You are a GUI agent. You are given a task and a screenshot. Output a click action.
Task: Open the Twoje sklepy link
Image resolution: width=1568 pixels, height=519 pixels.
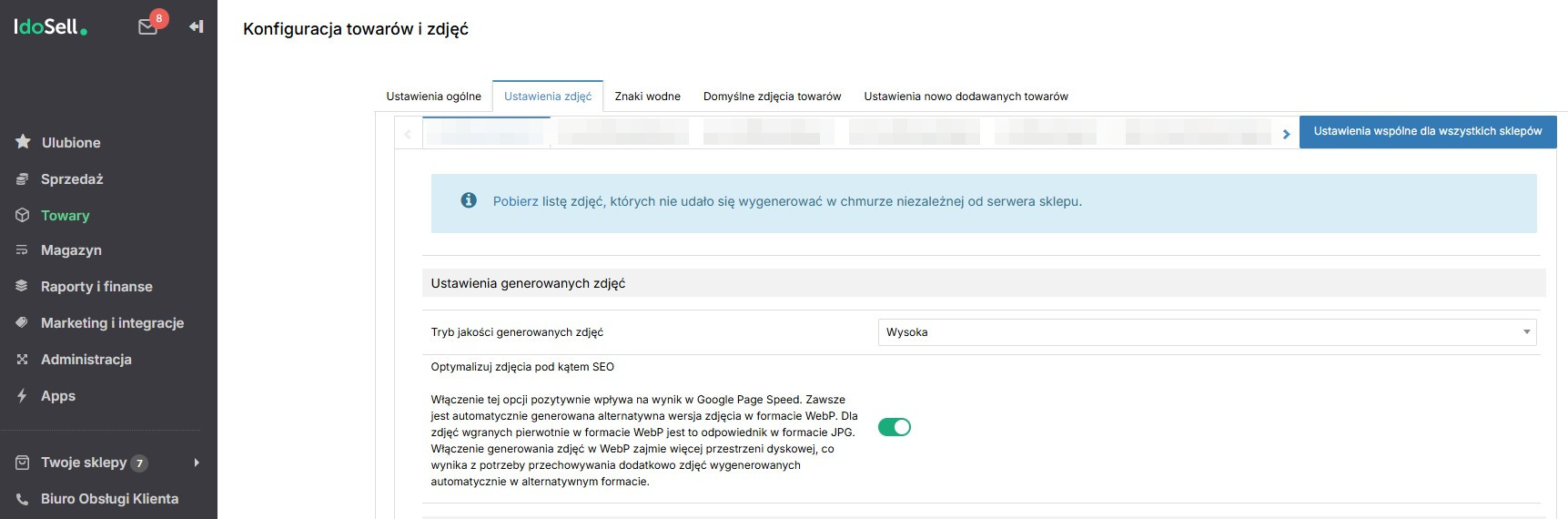tap(84, 463)
